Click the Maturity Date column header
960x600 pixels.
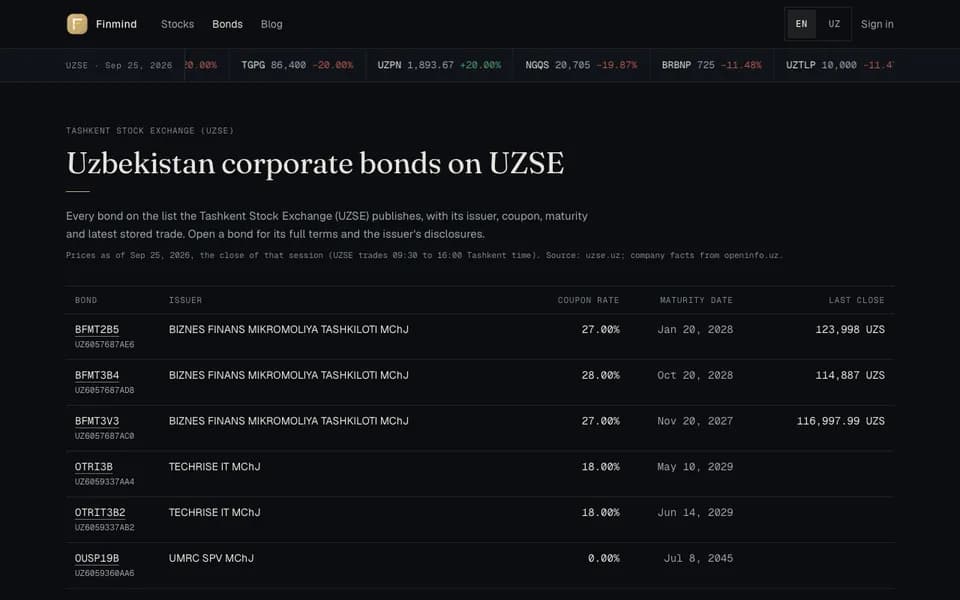(696, 300)
